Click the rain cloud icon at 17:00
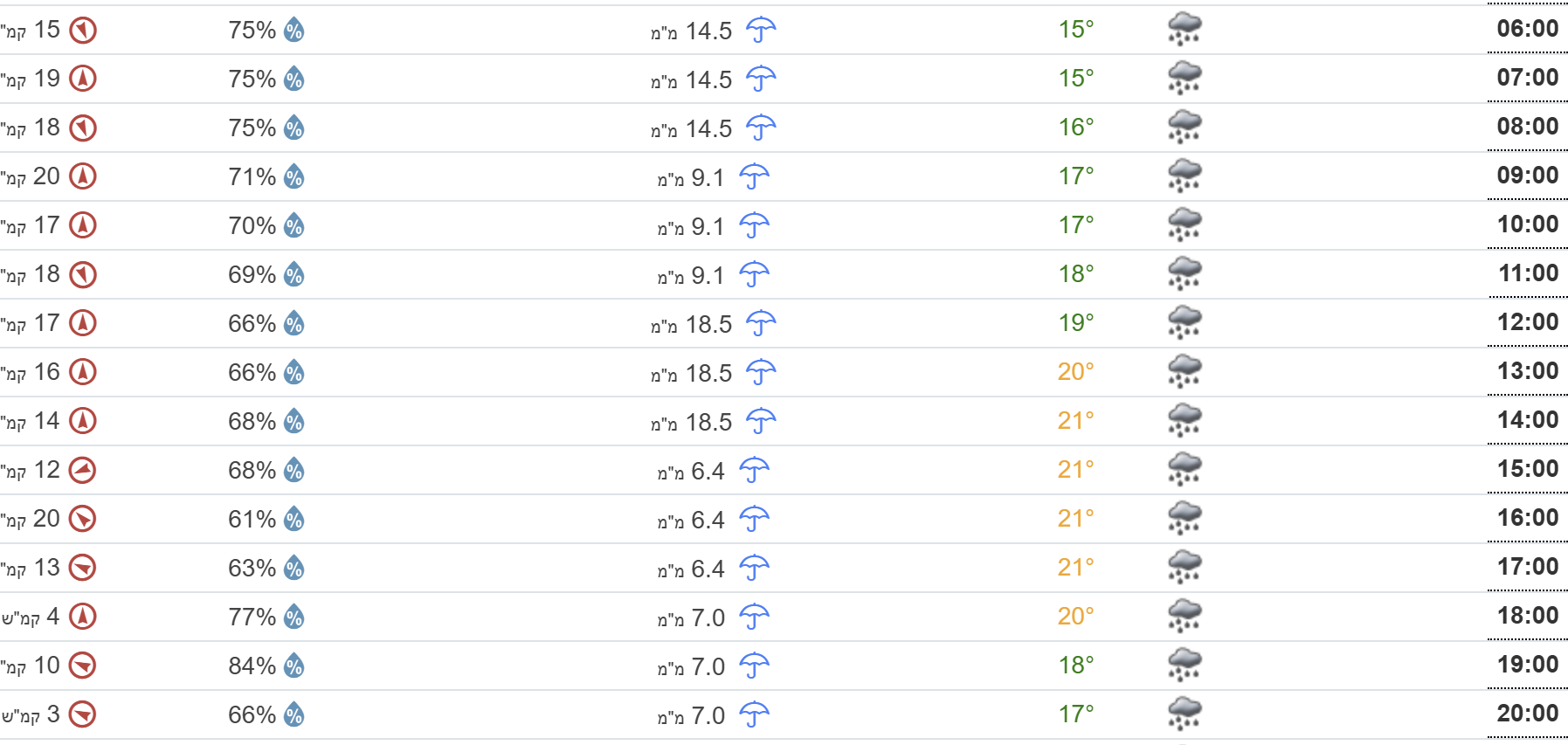 [x=1184, y=568]
